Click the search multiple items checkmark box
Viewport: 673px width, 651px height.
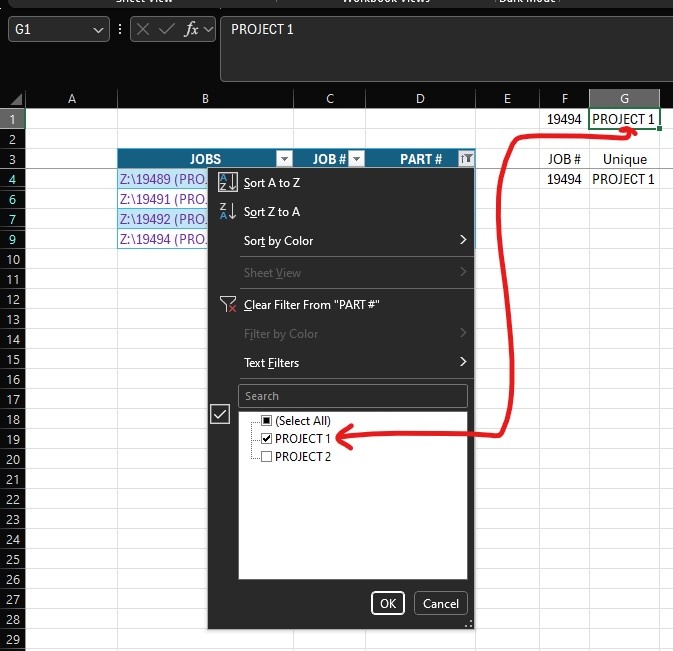pyautogui.click(x=220, y=414)
